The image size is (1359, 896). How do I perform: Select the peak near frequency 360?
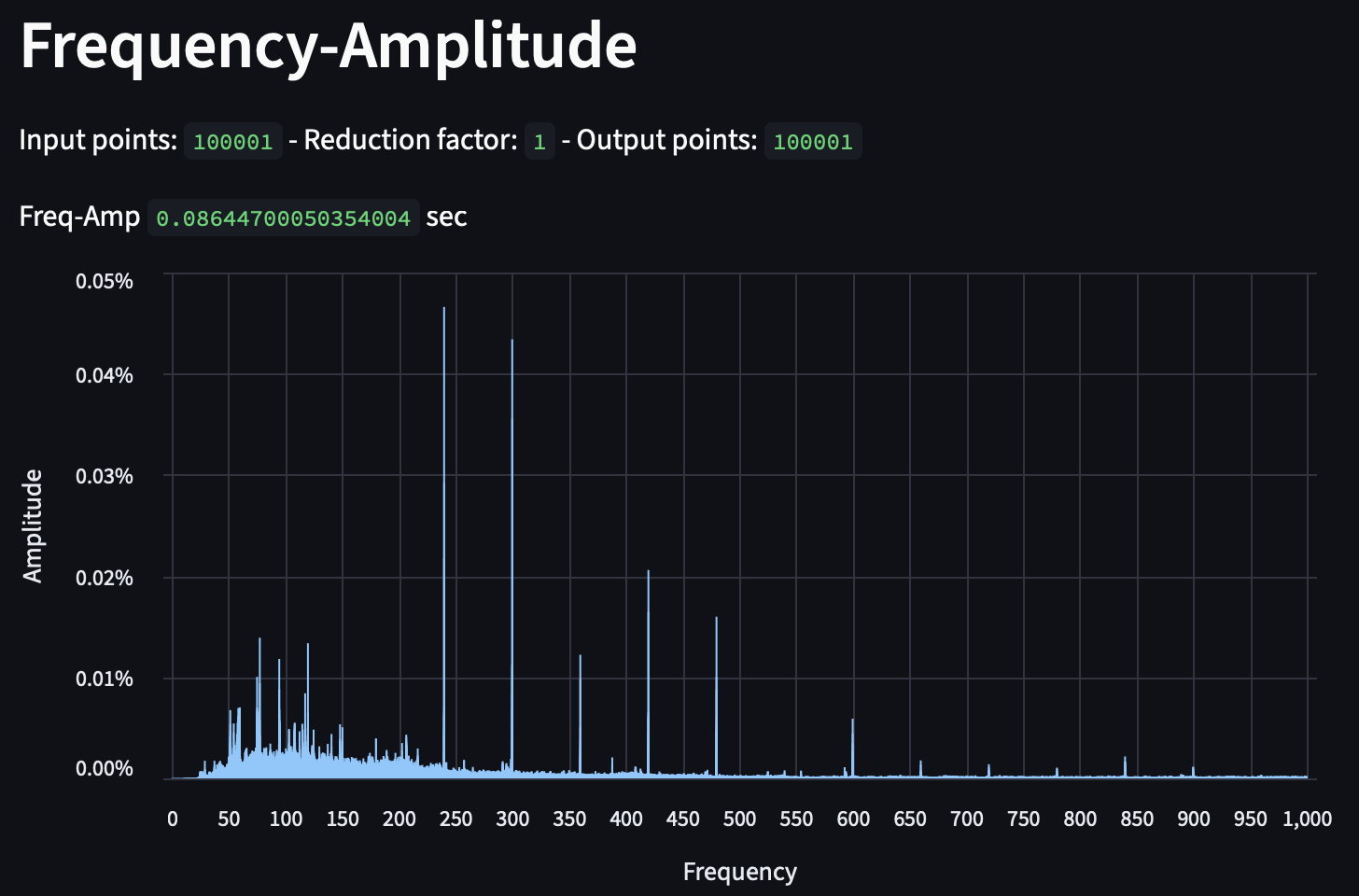579,663
